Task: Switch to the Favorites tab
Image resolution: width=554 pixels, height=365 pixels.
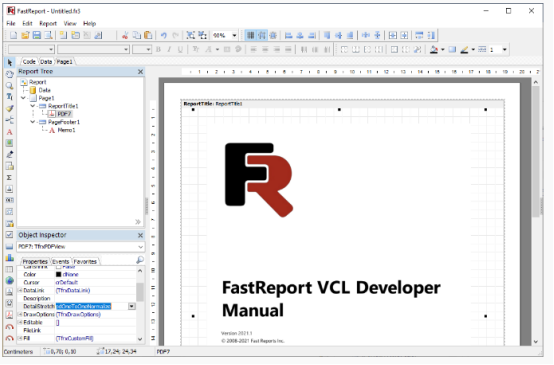Action: click(x=85, y=261)
